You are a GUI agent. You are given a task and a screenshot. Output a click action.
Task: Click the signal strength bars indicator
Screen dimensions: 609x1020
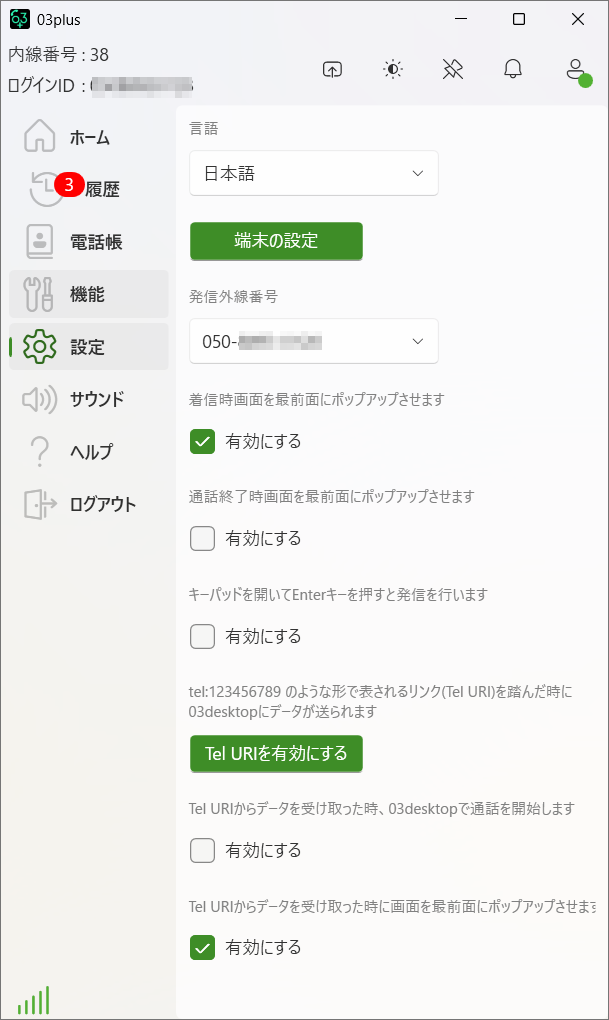33,1000
